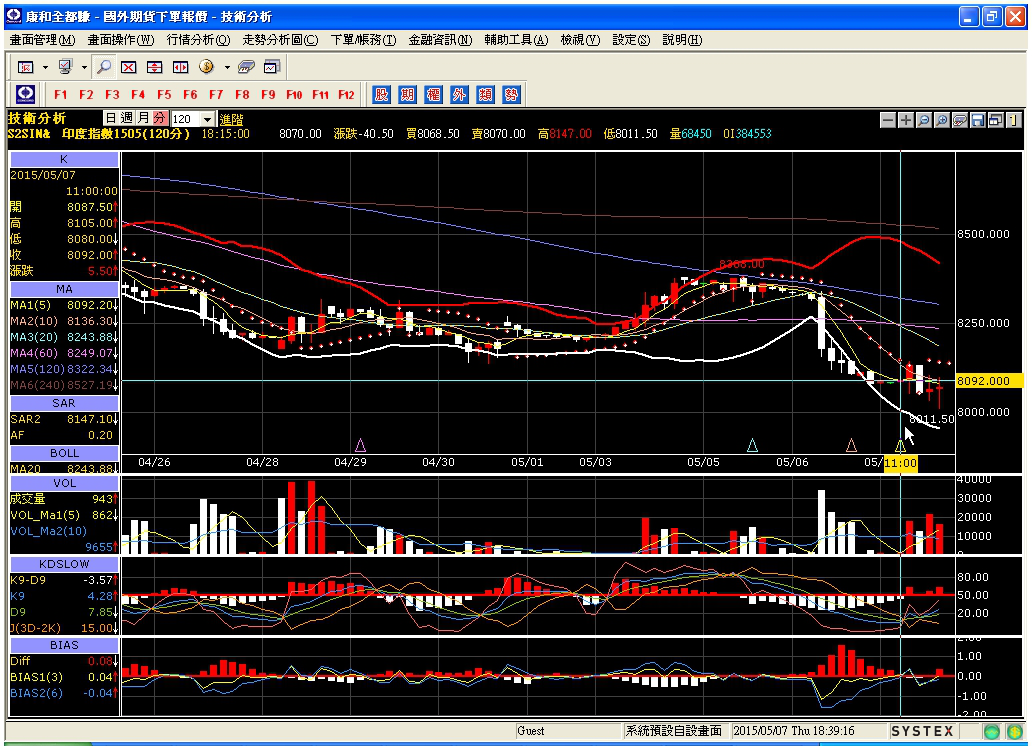1032x746 pixels.
Task: Click the cascade windows icon on chart
Action: (x=996, y=120)
